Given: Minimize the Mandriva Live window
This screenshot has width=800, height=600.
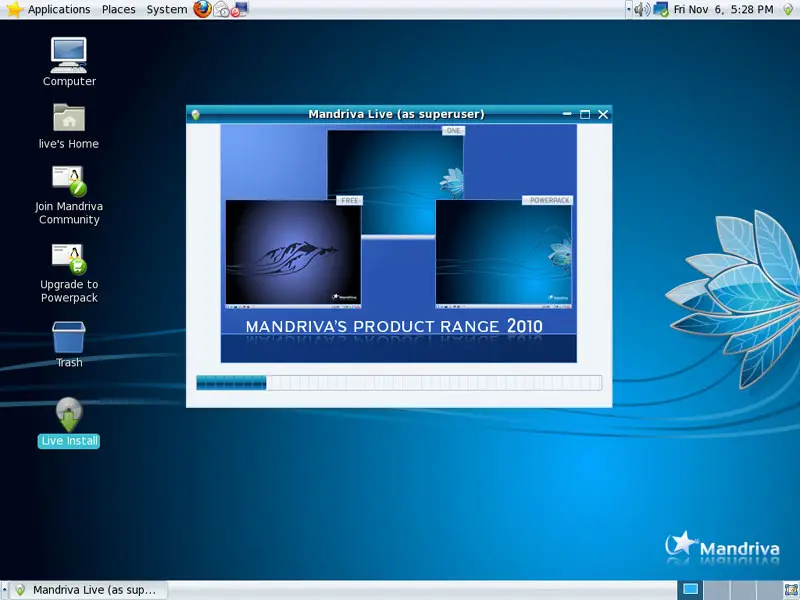Looking at the screenshot, I should coord(567,114).
